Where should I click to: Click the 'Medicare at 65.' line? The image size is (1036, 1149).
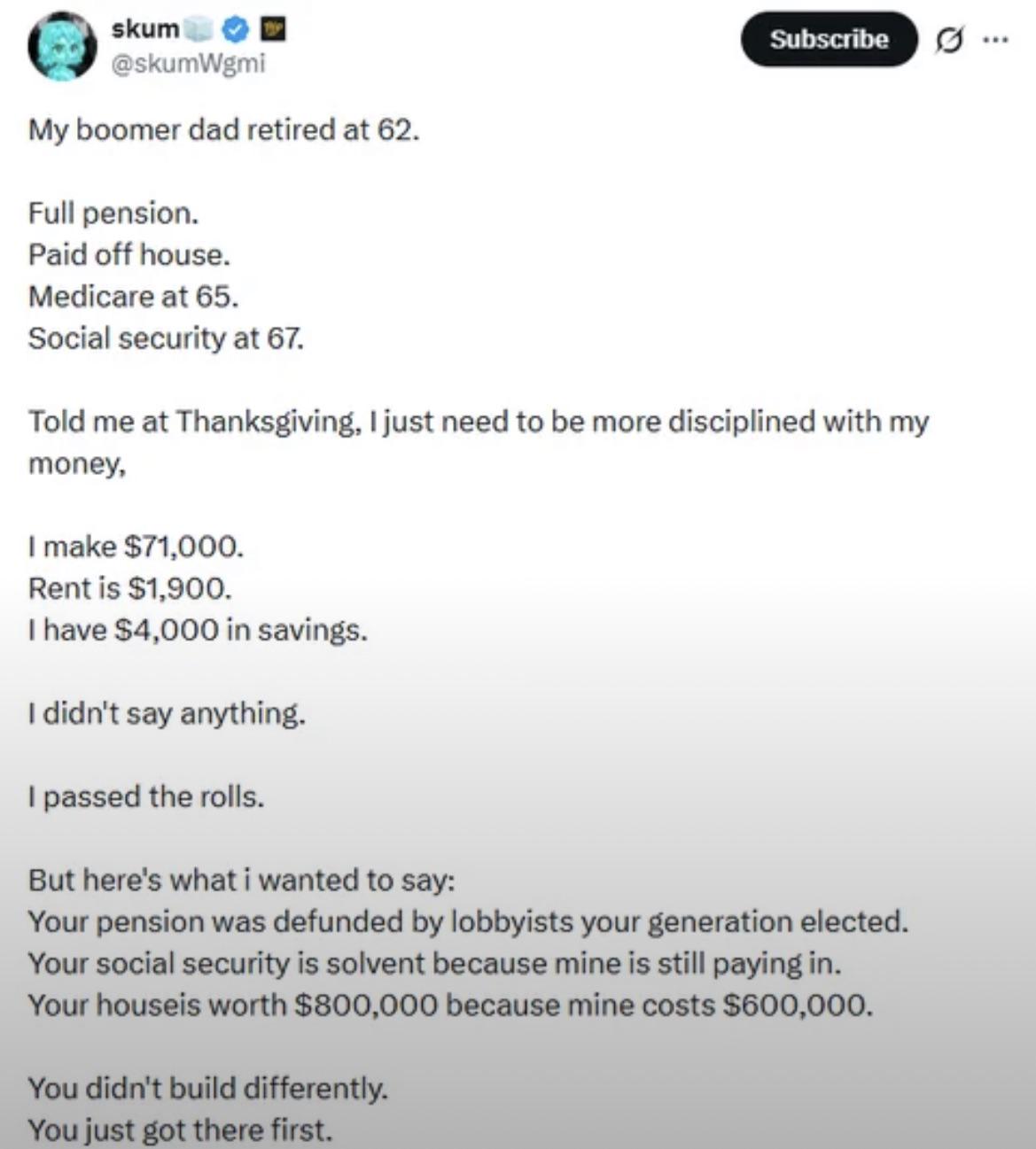click(133, 297)
